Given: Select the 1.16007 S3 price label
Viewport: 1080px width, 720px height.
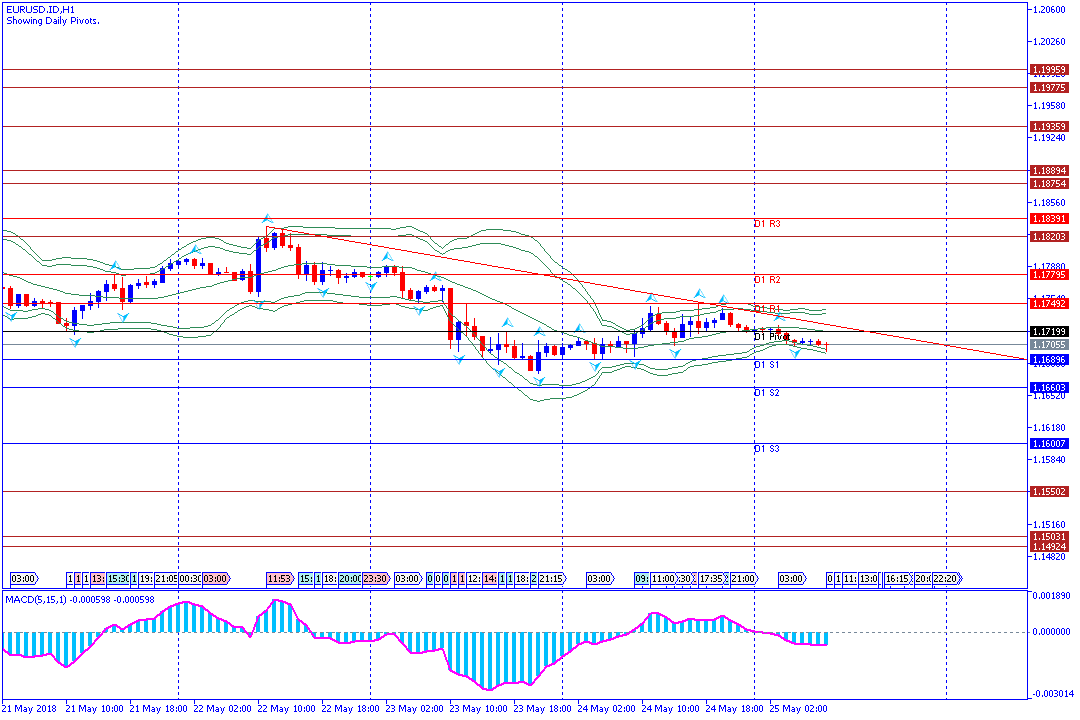Looking at the screenshot, I should tap(1049, 444).
